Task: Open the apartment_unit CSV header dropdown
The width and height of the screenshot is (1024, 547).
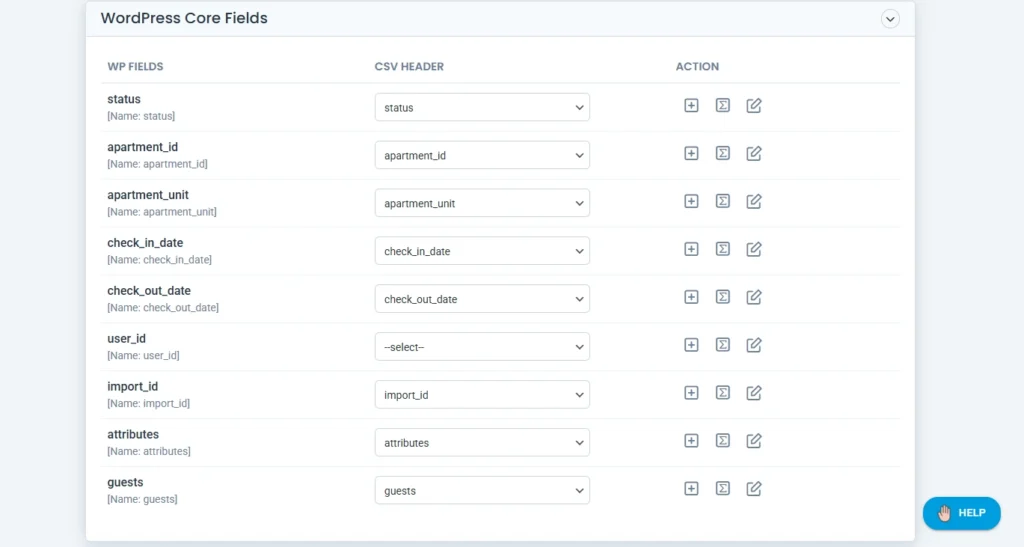Action: (482, 203)
